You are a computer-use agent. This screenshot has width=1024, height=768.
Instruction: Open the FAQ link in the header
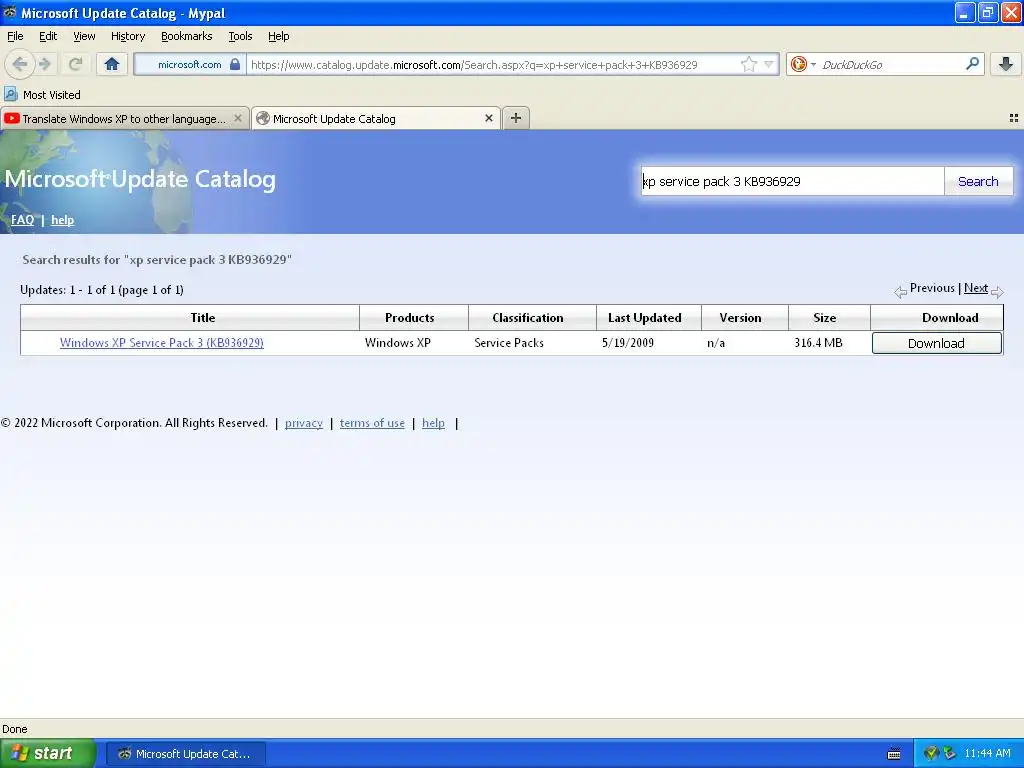pyautogui.click(x=22, y=219)
